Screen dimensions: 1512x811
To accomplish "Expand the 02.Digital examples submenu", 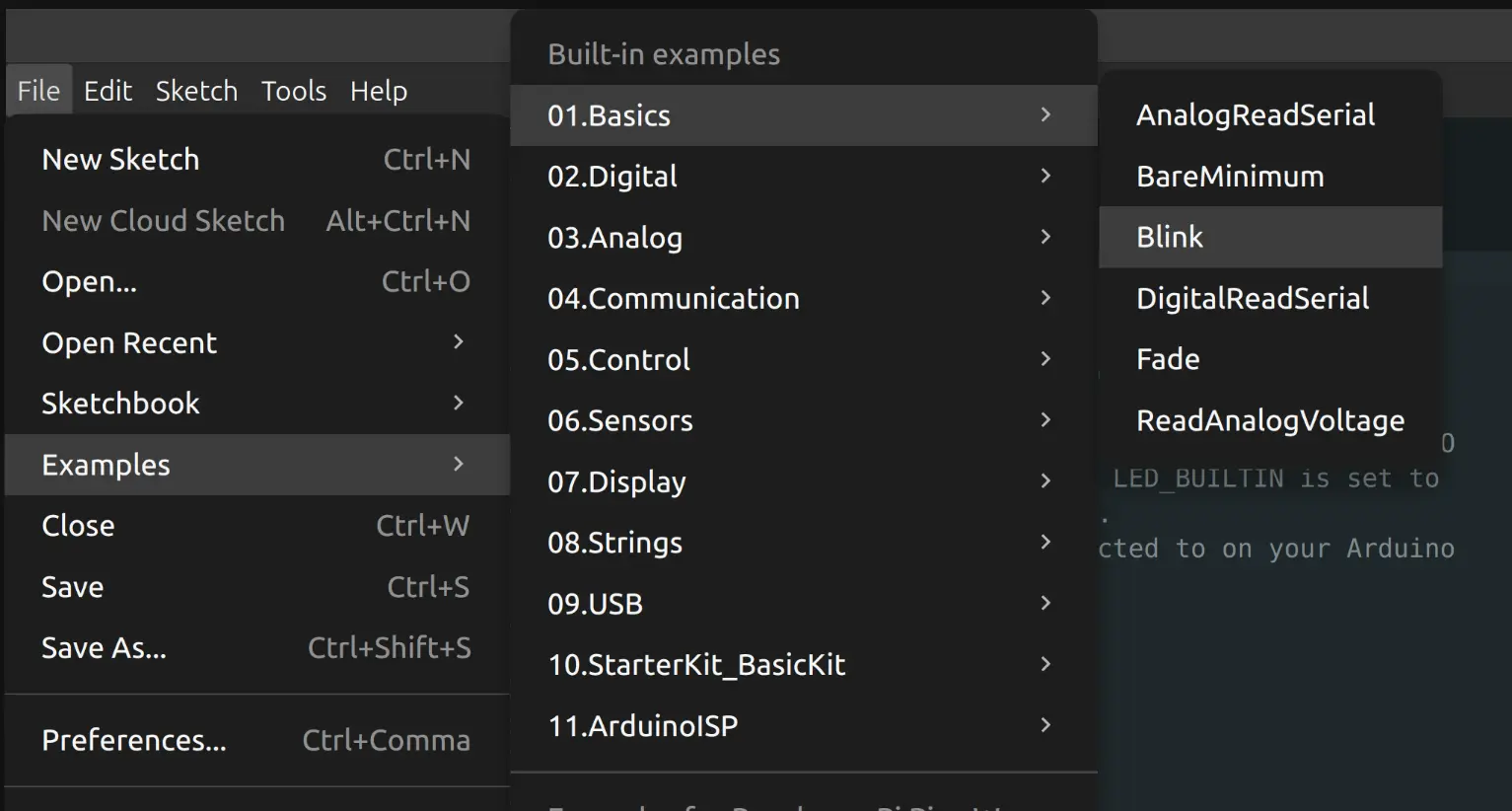I will coord(612,176).
